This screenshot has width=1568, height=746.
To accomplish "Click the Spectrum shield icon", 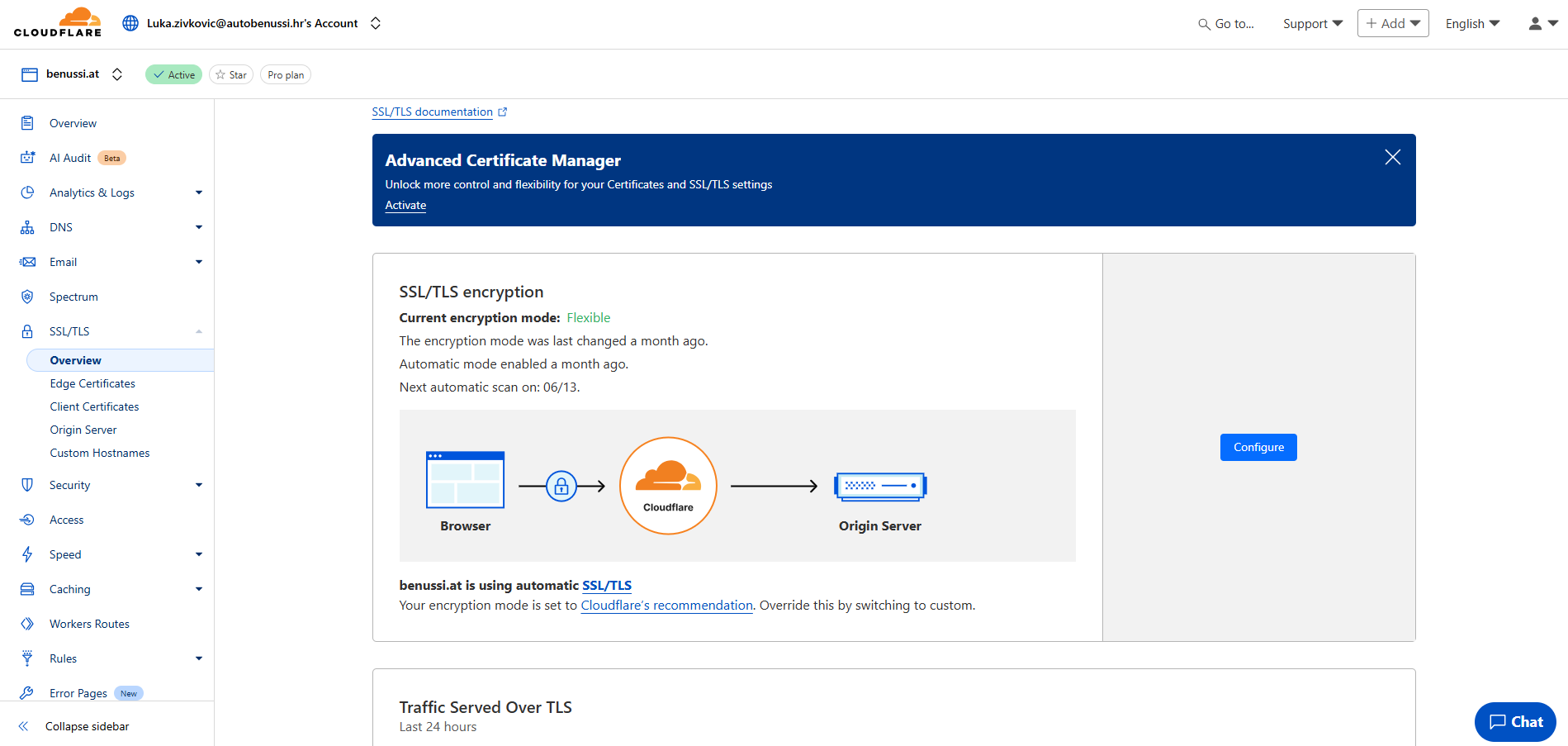I will point(27,297).
